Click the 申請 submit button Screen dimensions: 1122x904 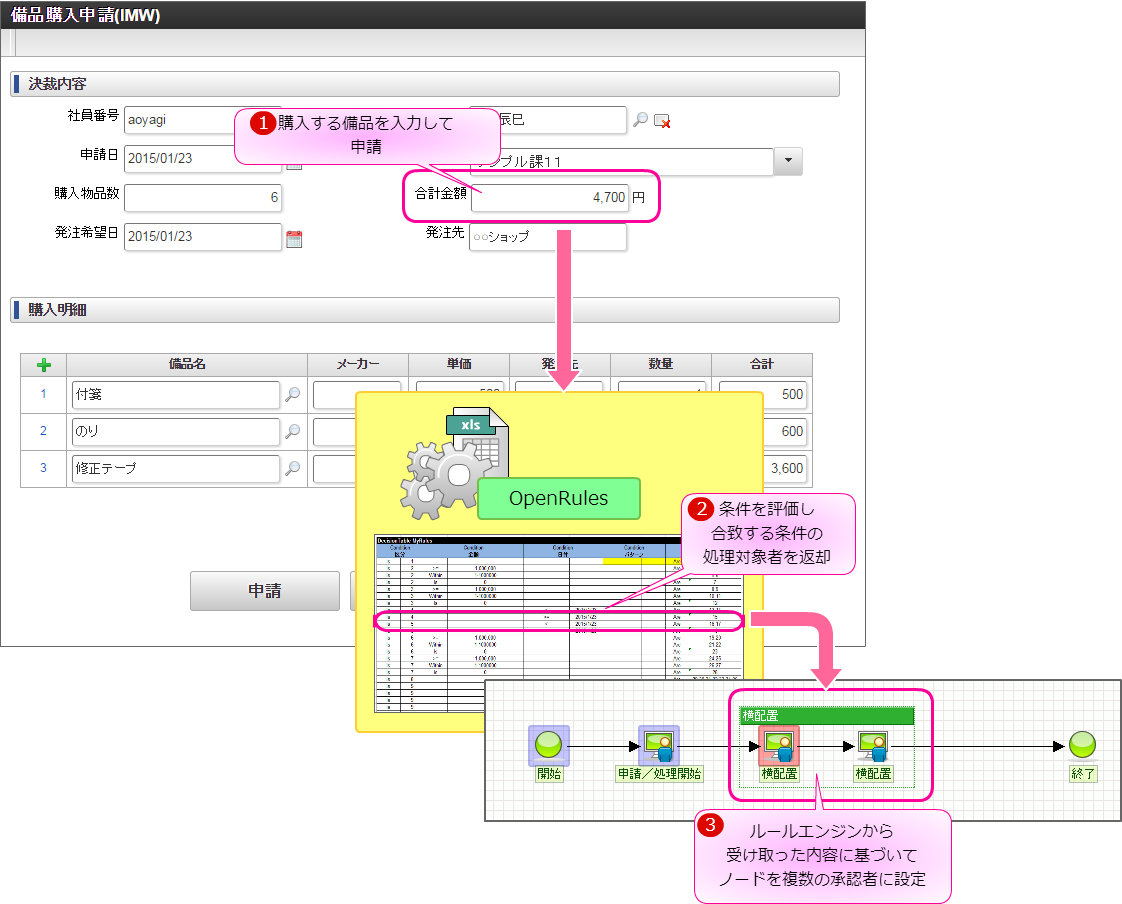pyautogui.click(x=265, y=590)
